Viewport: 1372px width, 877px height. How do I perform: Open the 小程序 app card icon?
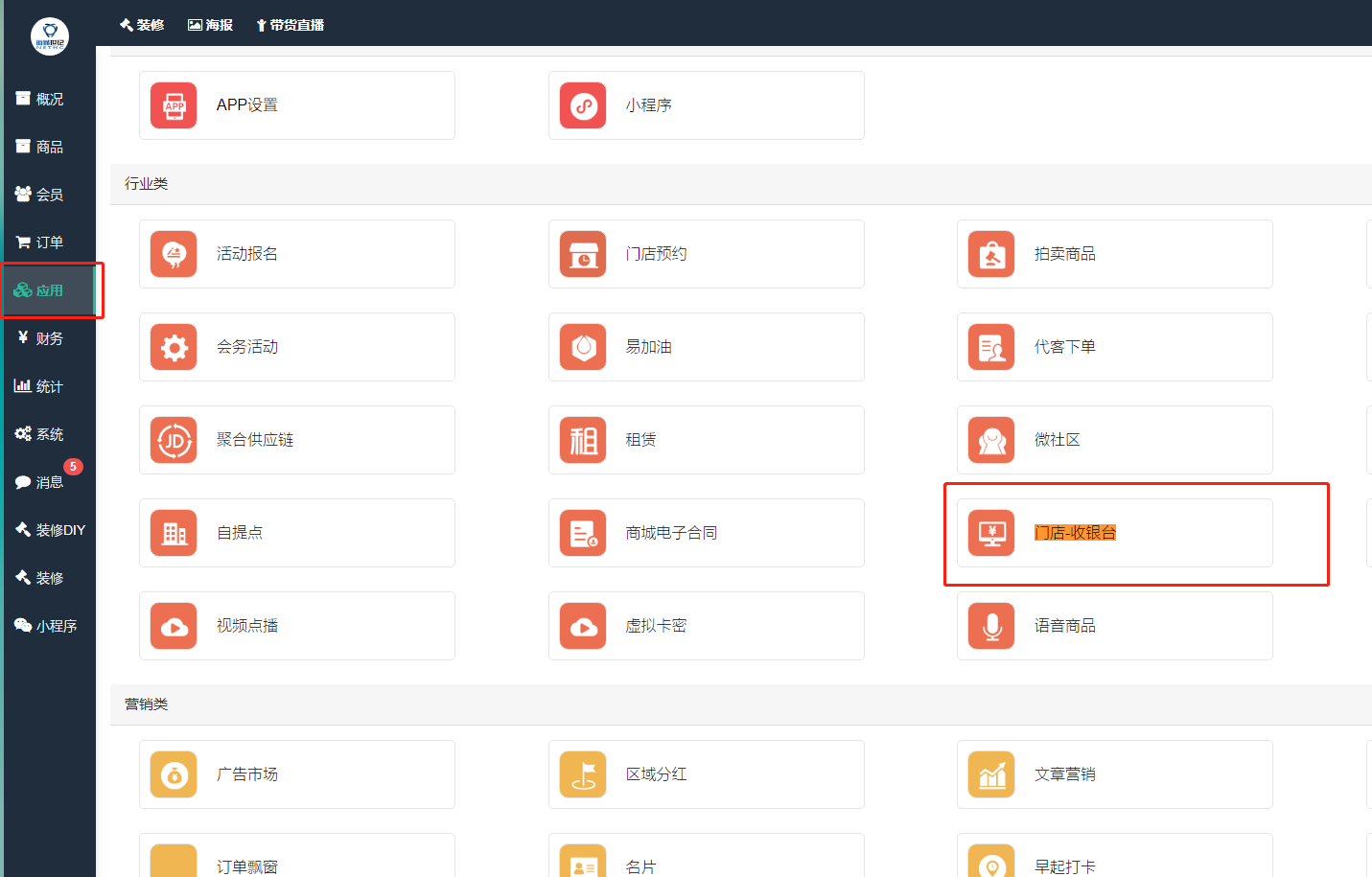[583, 105]
